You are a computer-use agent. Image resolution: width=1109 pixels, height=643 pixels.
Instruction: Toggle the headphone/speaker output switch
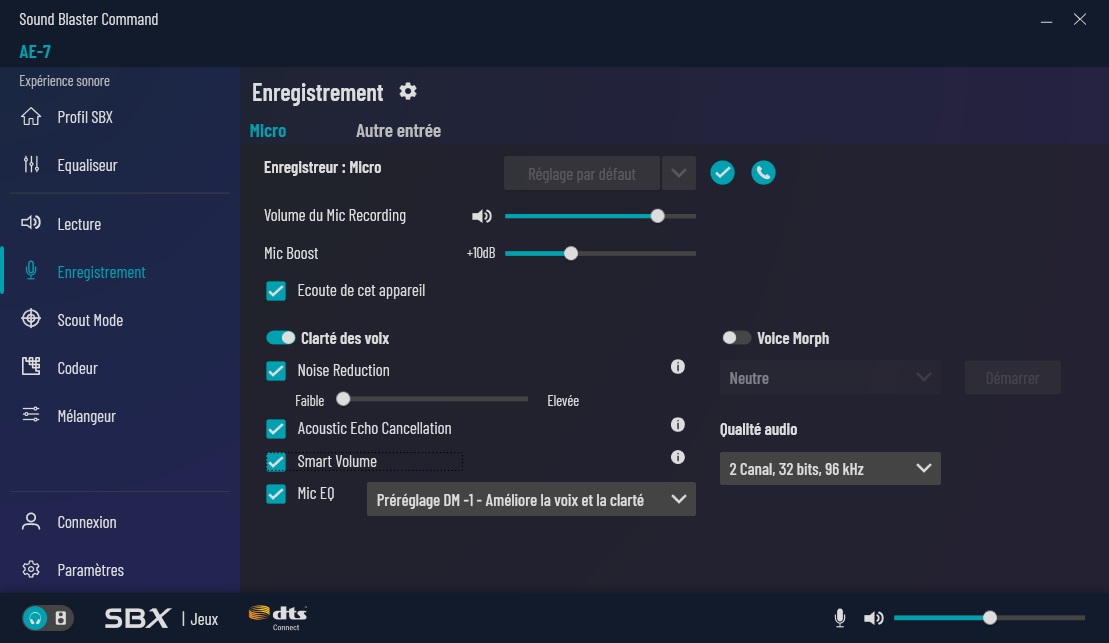point(47,618)
